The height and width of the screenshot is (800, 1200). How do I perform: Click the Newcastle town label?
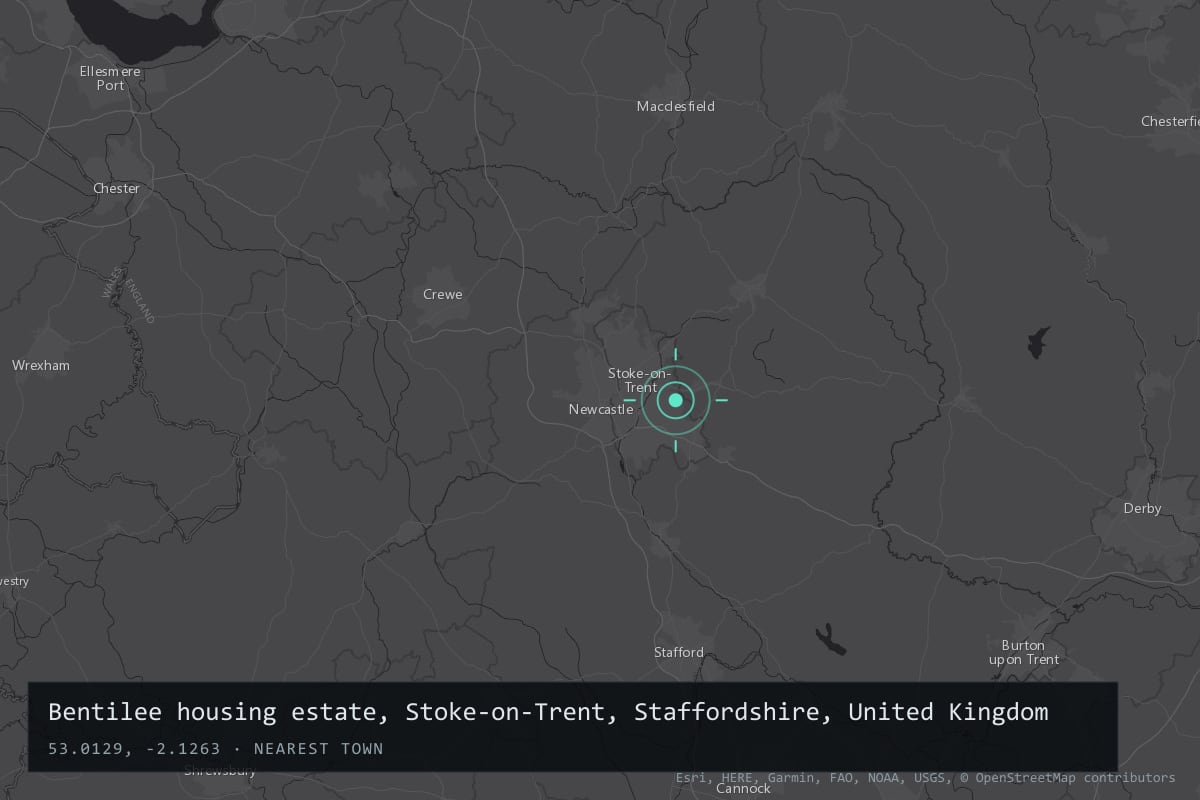[x=601, y=409]
